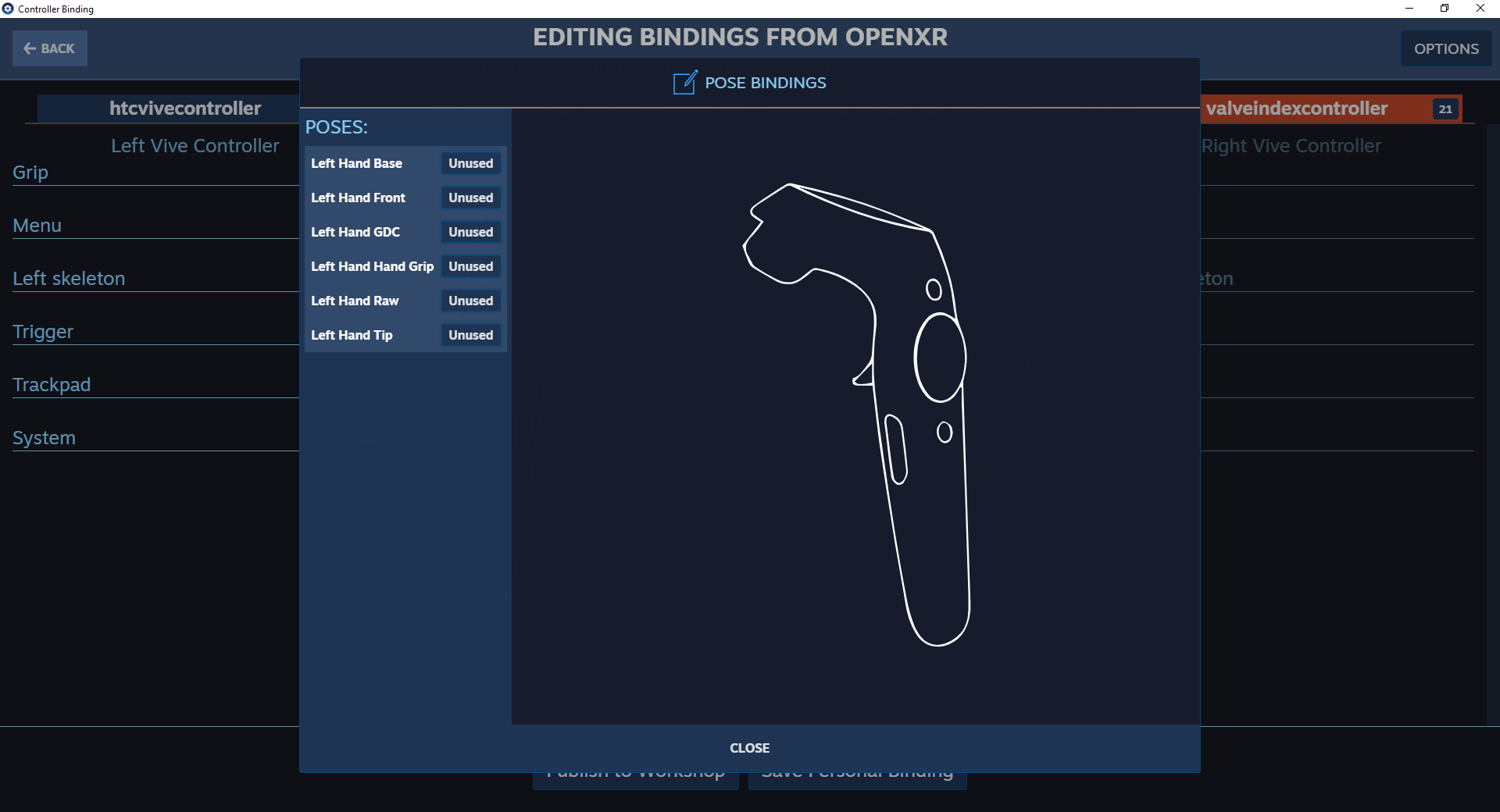
Task: Select the System input row
Action: pos(155,437)
